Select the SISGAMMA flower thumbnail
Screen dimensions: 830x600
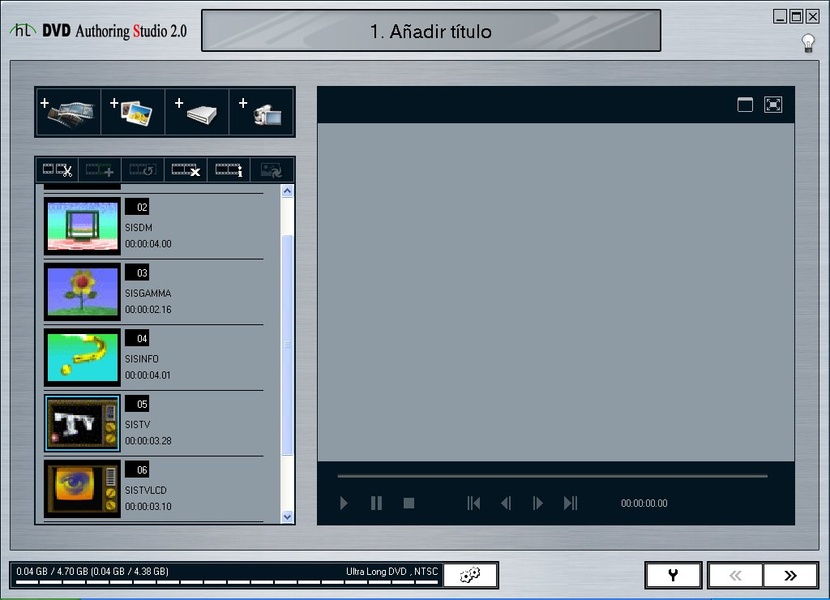pos(82,292)
